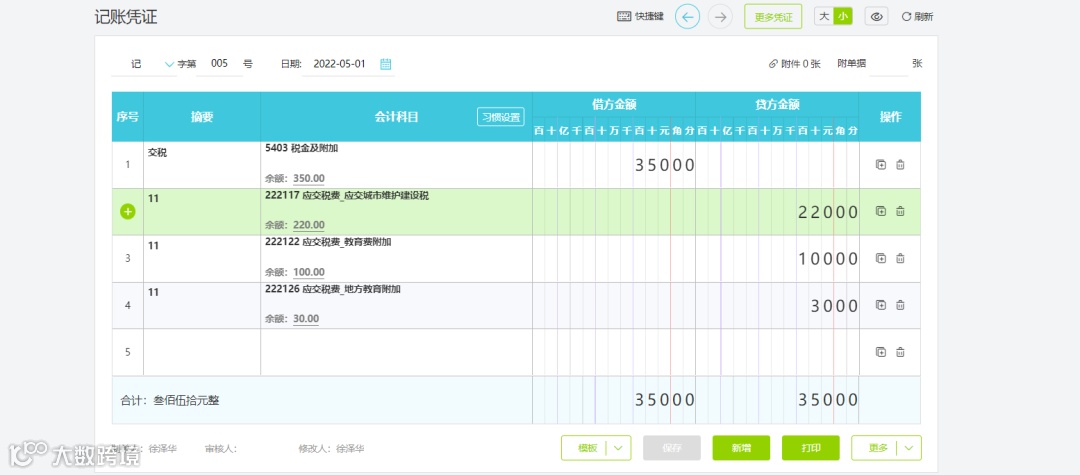The image size is (1080, 475).
Task: Delete row 1 (税金及附加) with the trash icon
Action: coord(900,165)
